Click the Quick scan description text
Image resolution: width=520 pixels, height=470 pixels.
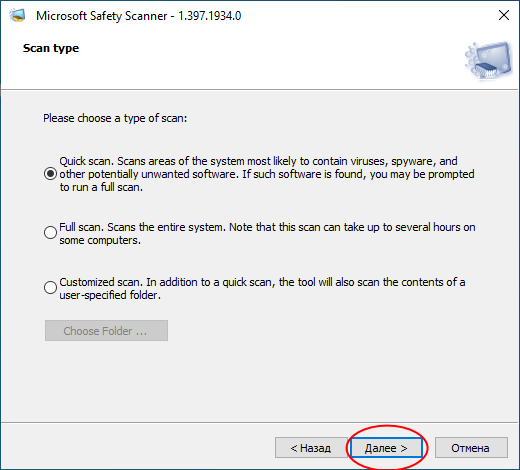pyautogui.click(x=267, y=174)
